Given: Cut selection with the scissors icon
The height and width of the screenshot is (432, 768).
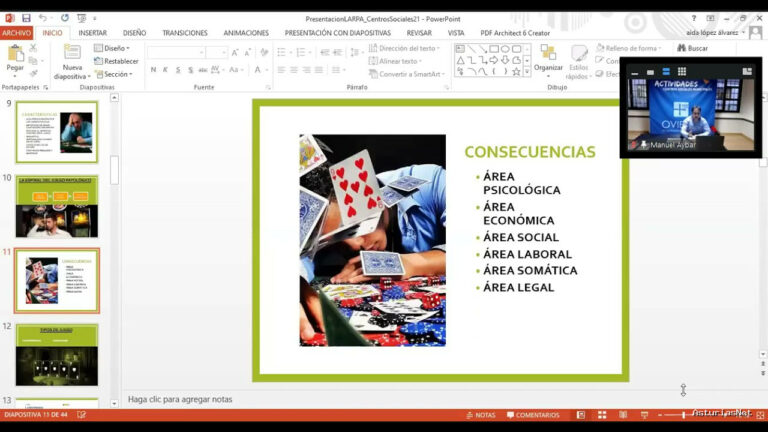Looking at the screenshot, I should pos(33,48).
